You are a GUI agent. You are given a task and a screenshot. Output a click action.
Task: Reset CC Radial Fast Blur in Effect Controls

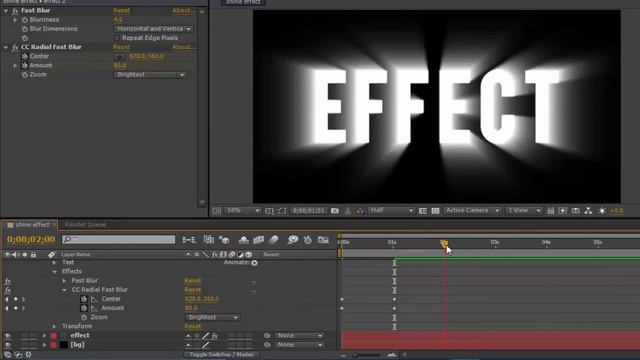[x=121, y=47]
